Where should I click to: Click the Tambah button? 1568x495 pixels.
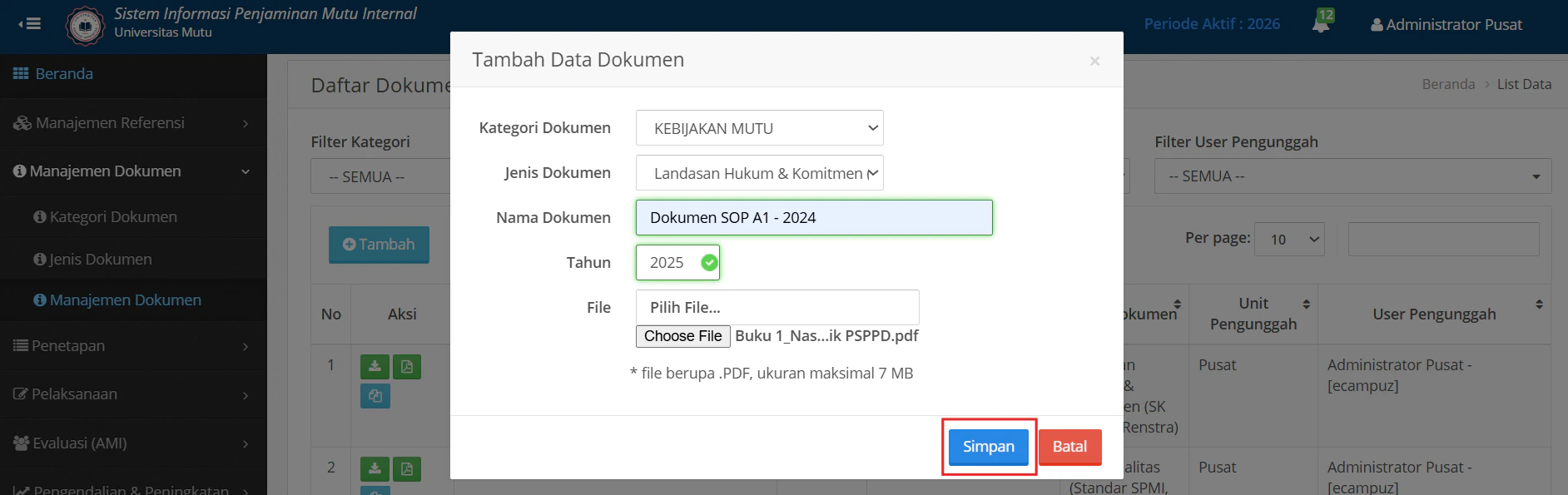tap(379, 245)
